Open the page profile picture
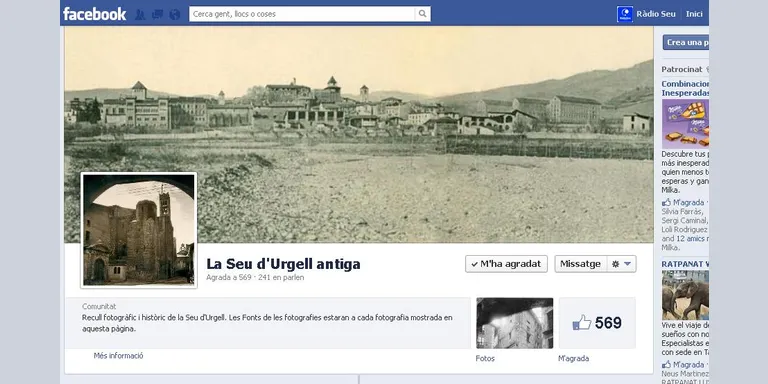The image size is (768, 384). click(x=139, y=230)
